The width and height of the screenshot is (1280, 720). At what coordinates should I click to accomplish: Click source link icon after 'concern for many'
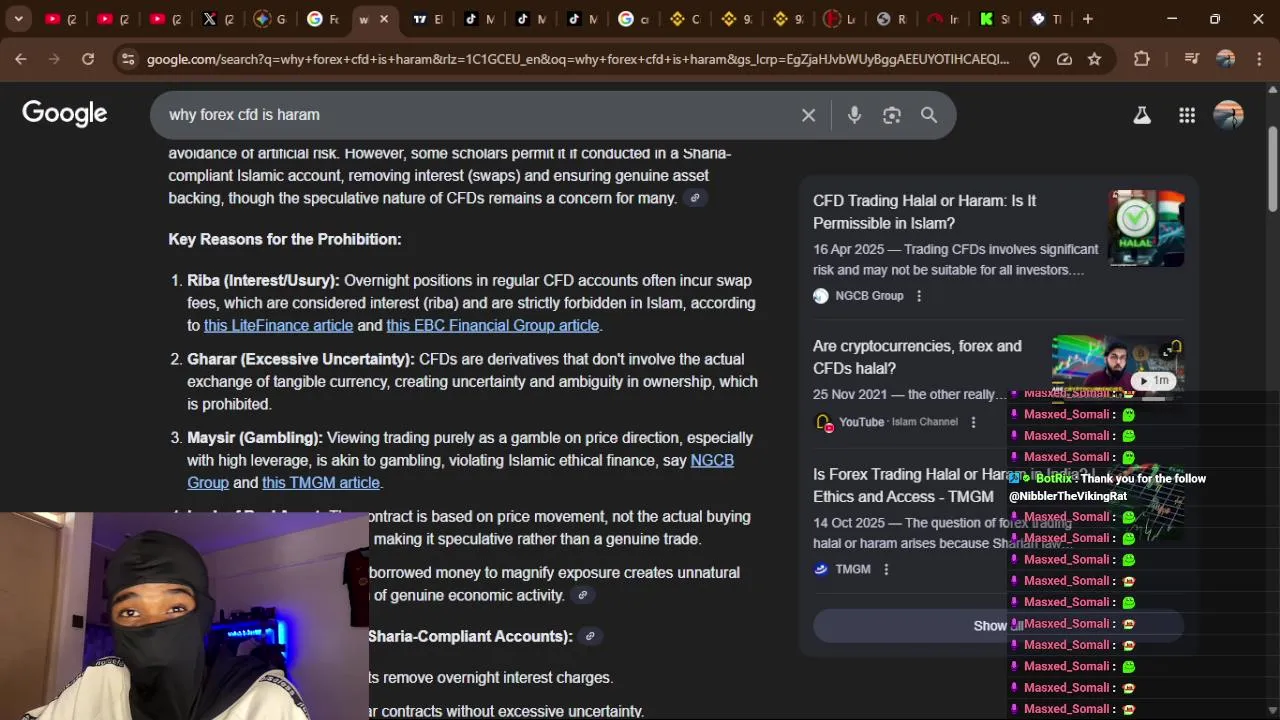[695, 198]
